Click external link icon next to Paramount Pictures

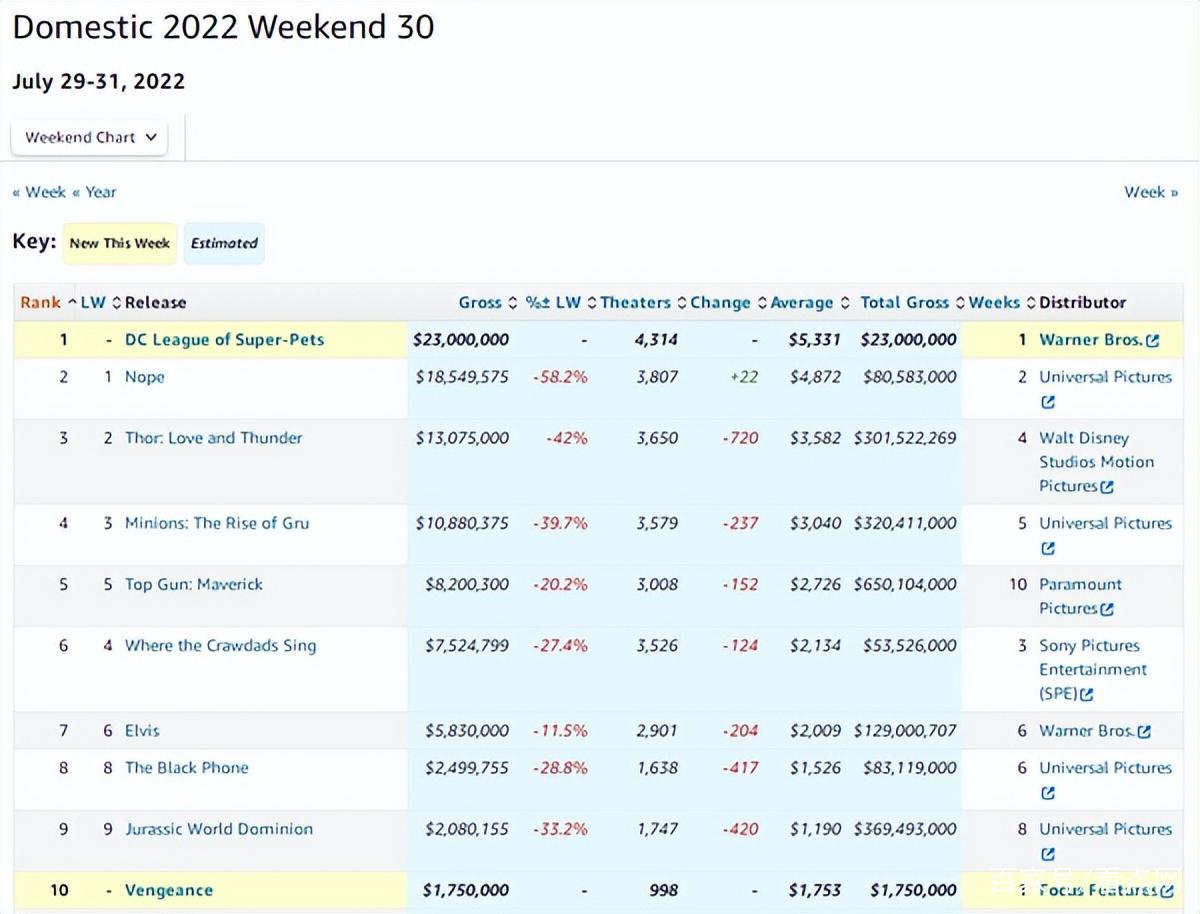[1106, 609]
